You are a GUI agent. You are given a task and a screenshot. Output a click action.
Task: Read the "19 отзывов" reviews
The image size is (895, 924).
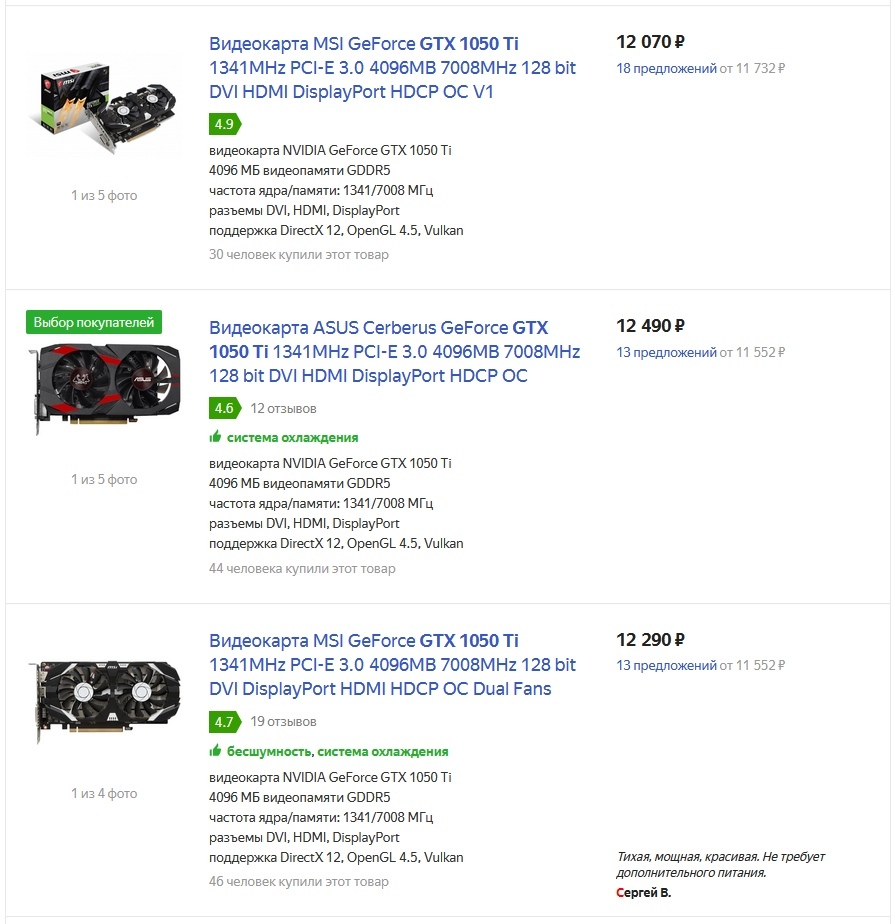click(283, 721)
